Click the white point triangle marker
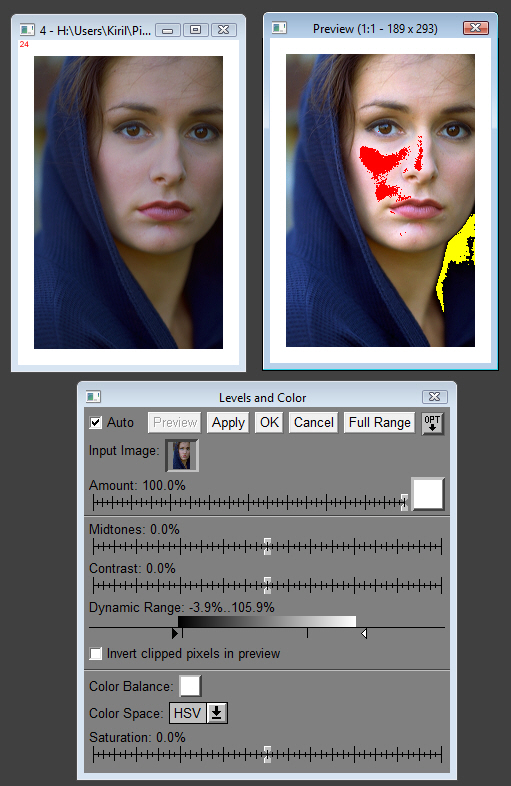 (364, 634)
